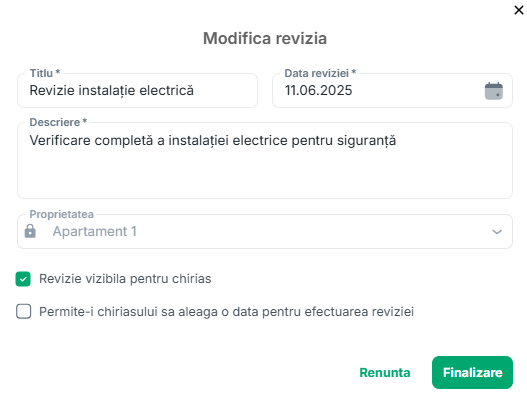Click the lock icon beside Apartament 1
Screen dimensions: 527x399
click(30, 231)
